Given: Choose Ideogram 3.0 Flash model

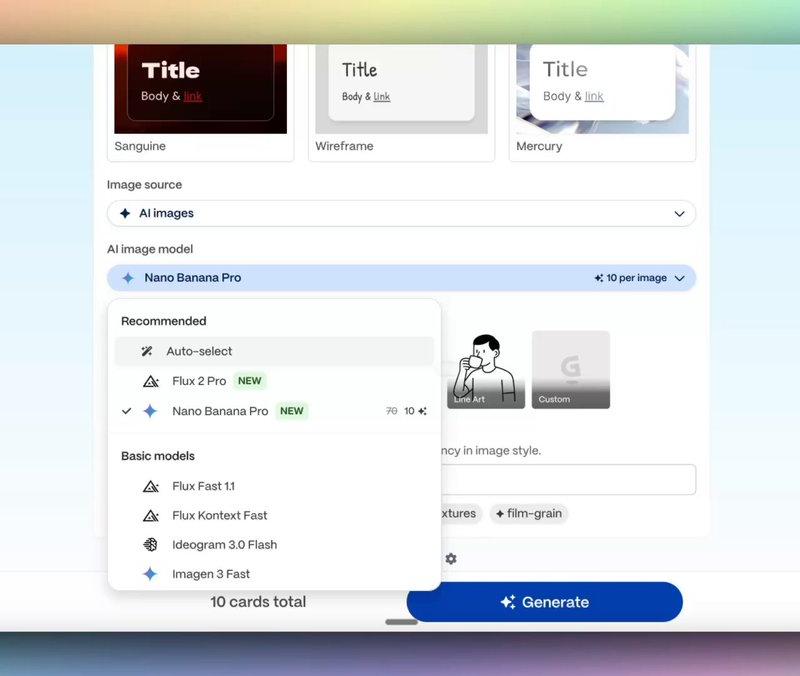Looking at the screenshot, I should point(274,544).
